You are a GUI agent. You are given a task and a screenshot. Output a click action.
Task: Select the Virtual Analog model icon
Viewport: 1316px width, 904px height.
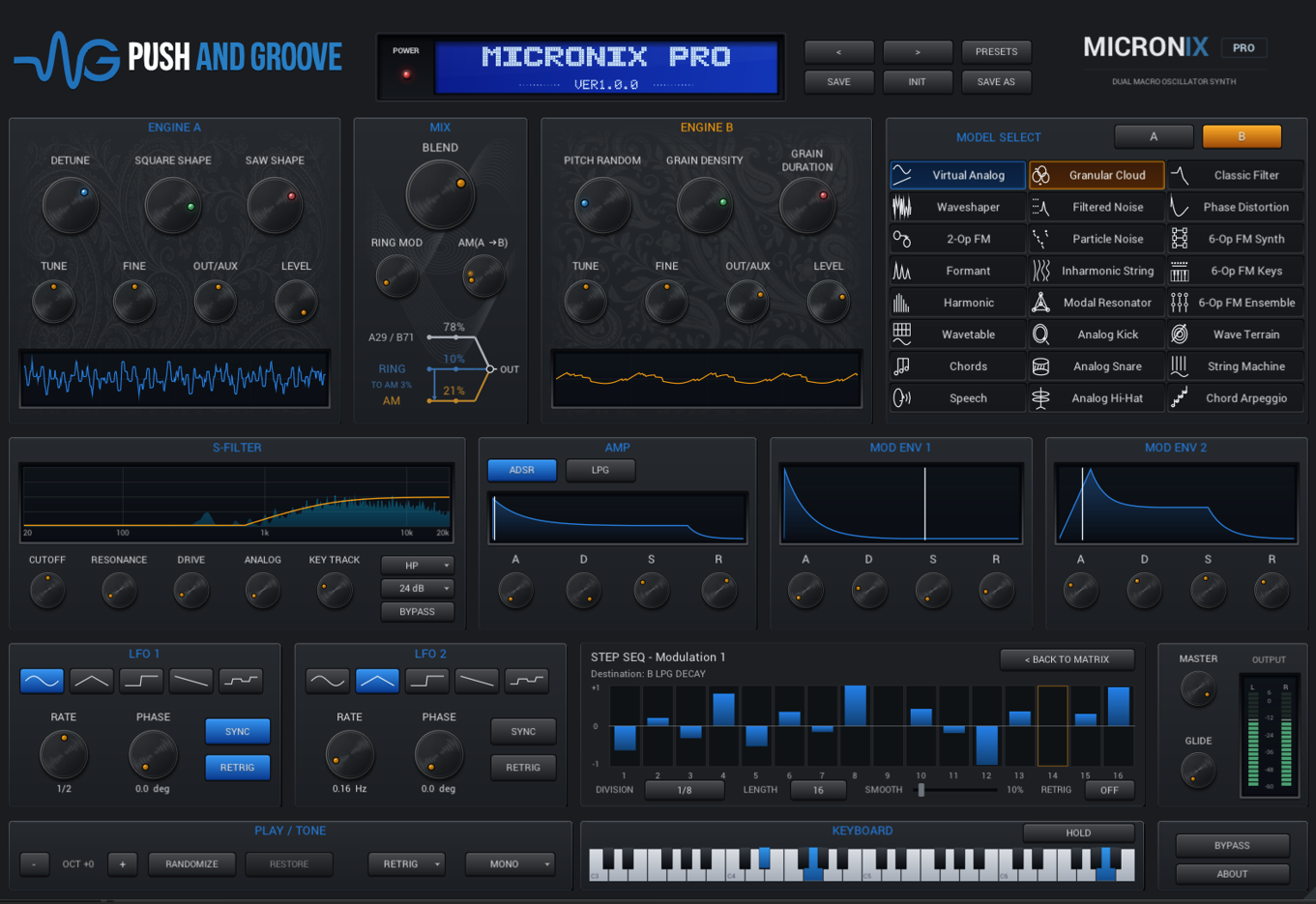click(x=902, y=175)
